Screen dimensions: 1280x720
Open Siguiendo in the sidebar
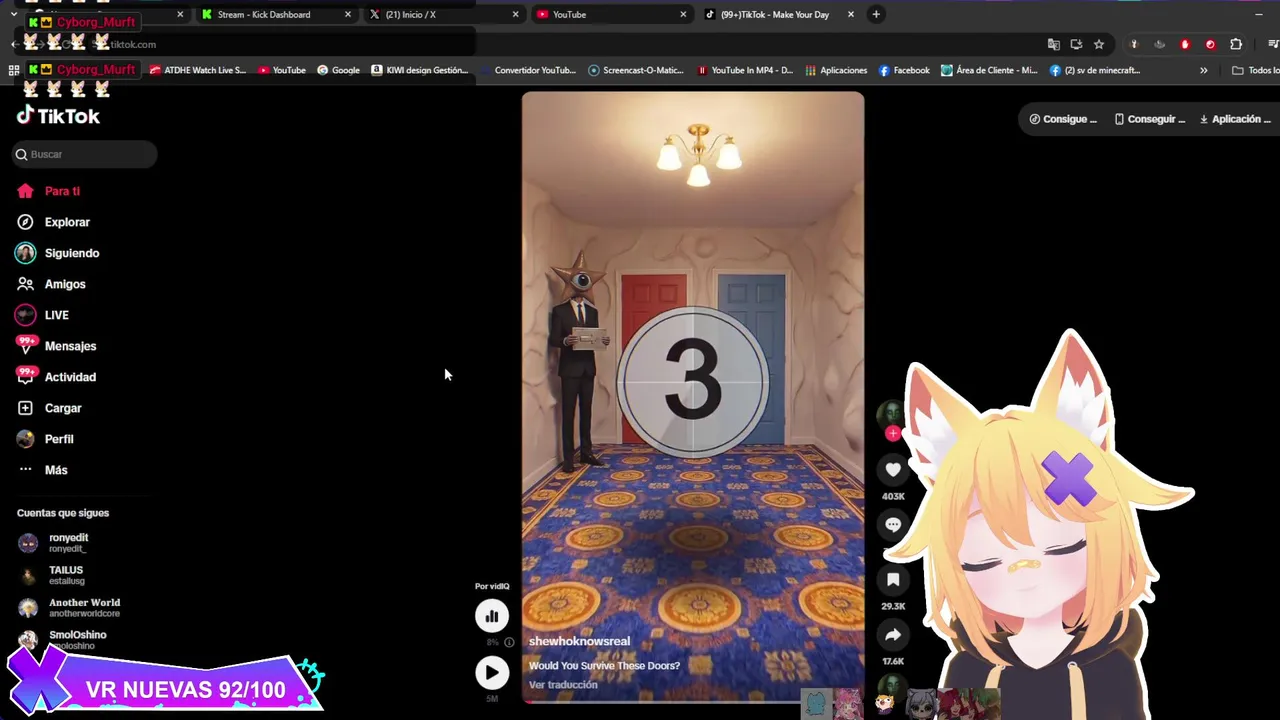[x=58, y=253]
